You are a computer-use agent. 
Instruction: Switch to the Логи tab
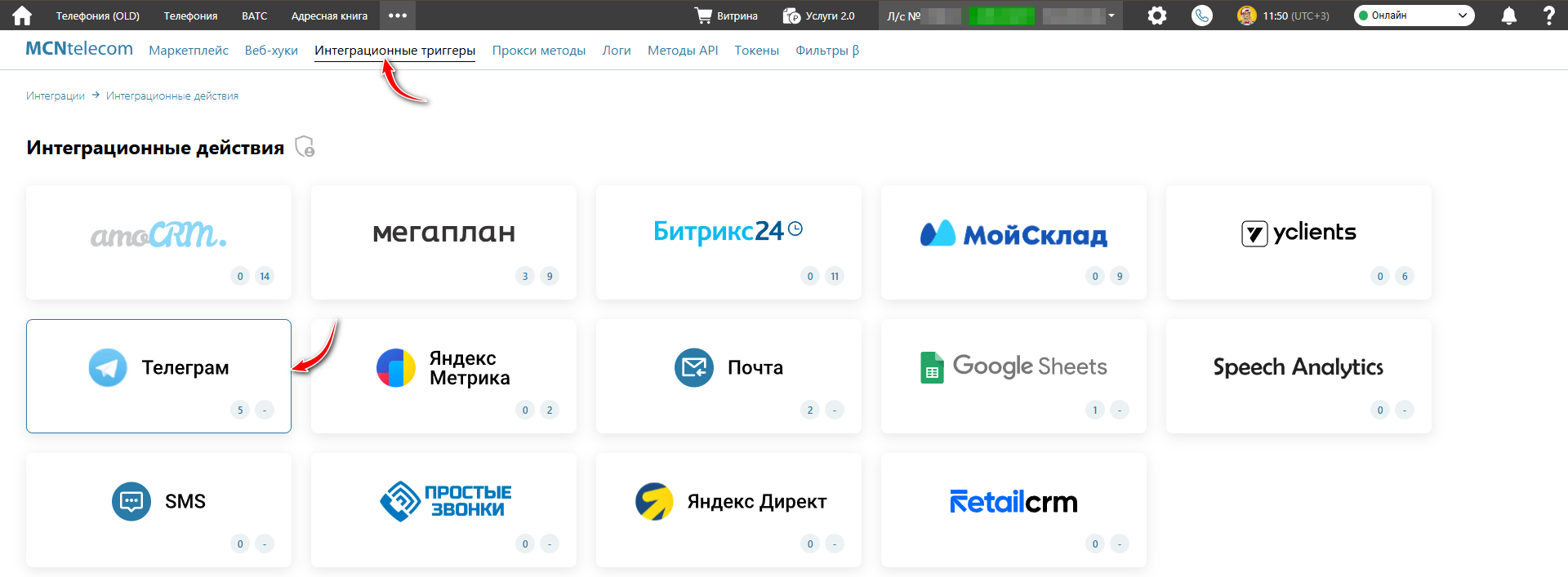click(x=617, y=51)
